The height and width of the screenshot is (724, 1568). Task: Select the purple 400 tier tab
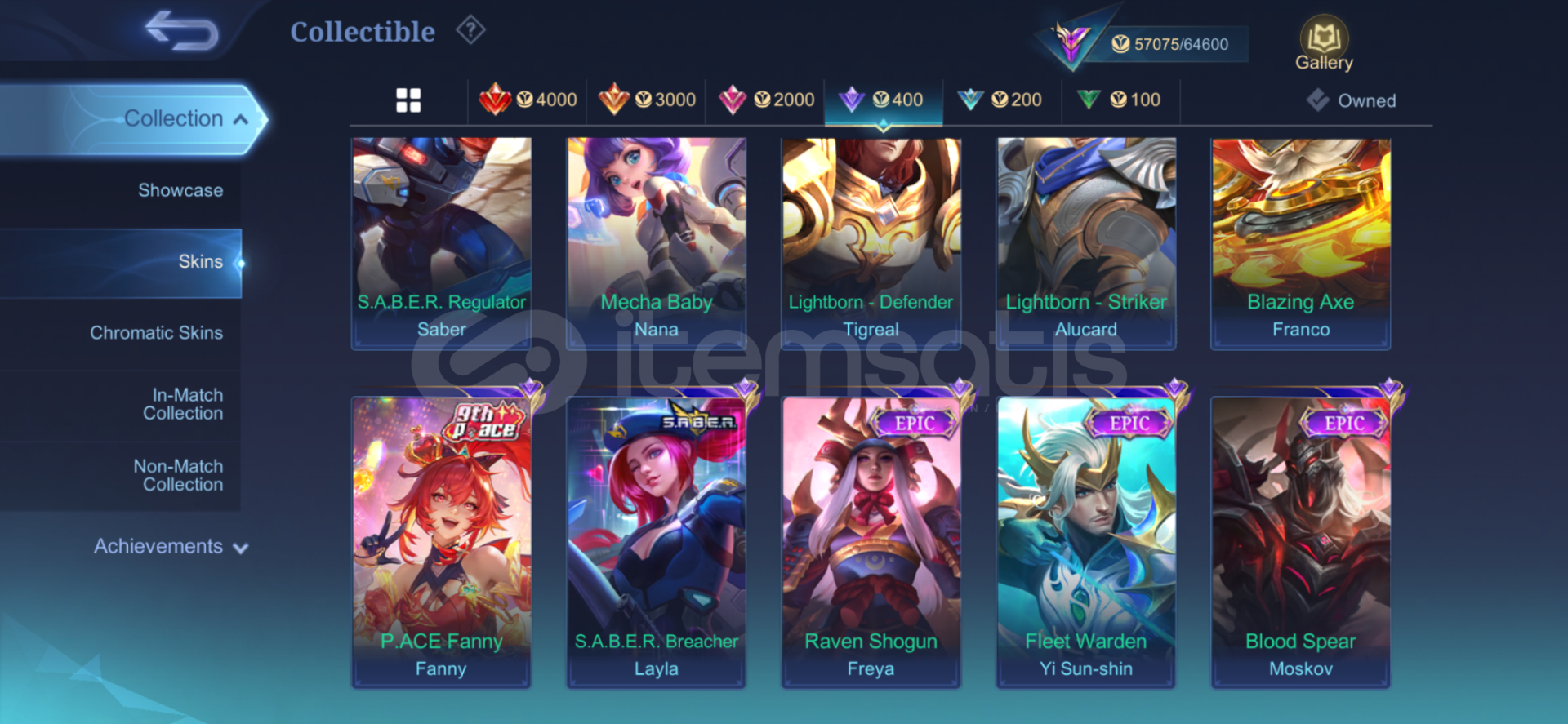pos(884,100)
